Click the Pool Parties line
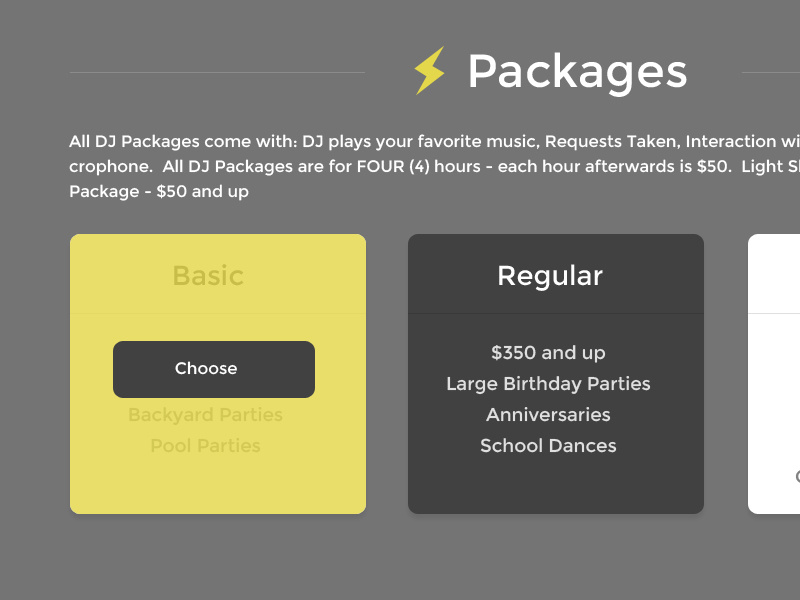The width and height of the screenshot is (800, 600). tap(205, 446)
